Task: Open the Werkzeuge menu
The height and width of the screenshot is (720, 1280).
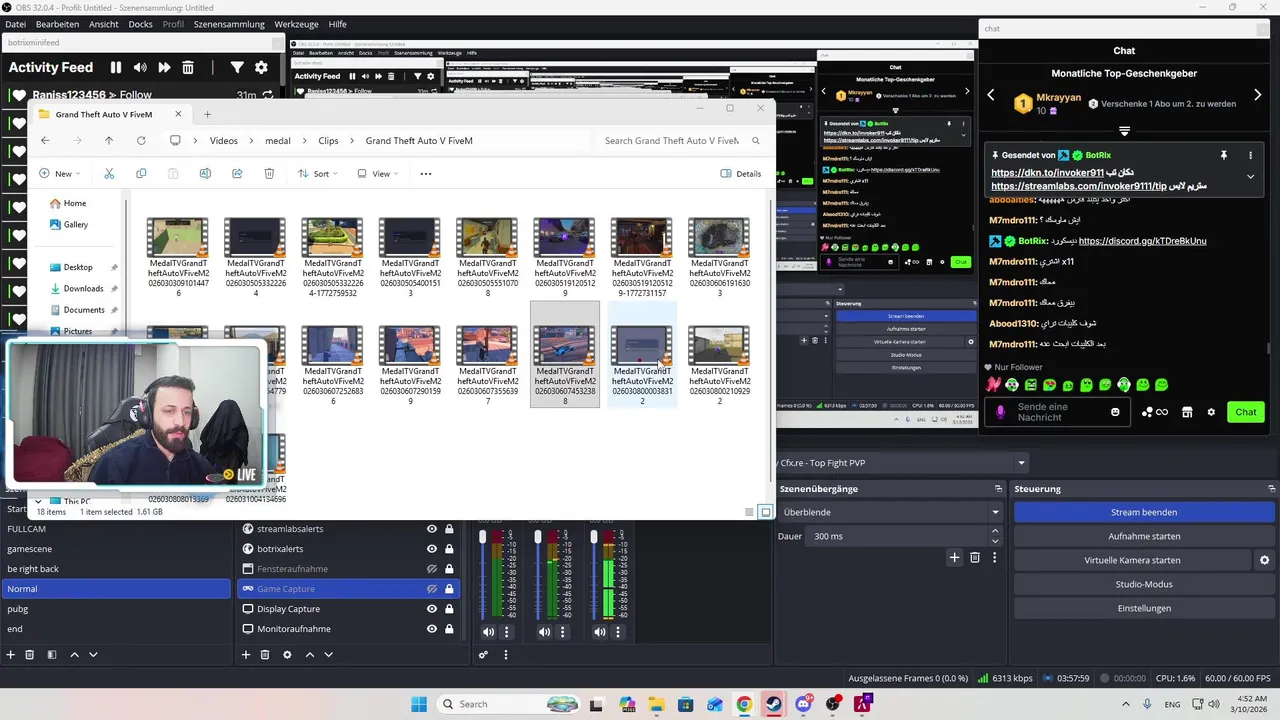Action: [x=297, y=24]
